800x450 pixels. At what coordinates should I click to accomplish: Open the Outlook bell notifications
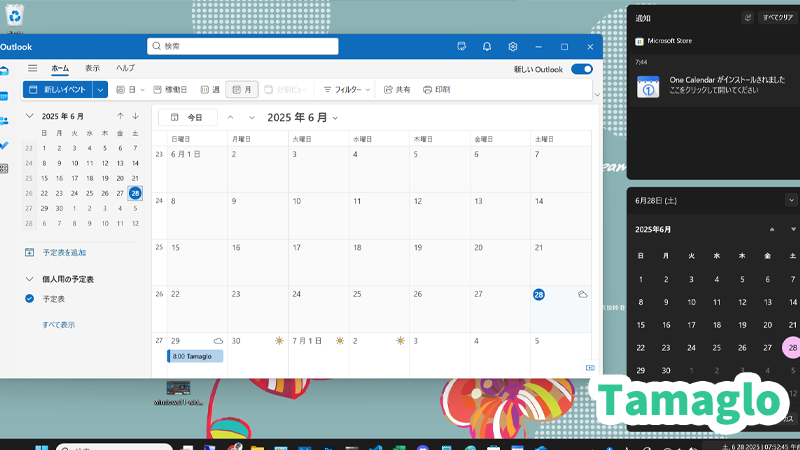(x=487, y=46)
